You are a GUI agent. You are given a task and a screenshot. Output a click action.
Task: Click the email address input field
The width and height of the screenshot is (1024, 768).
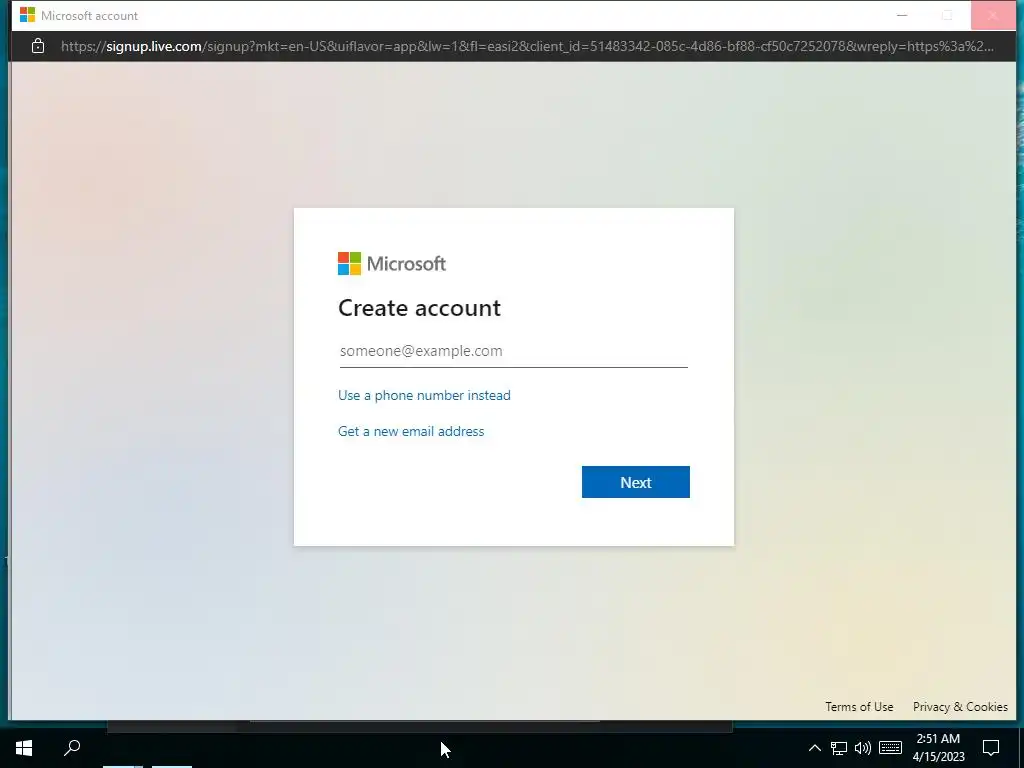click(x=513, y=351)
